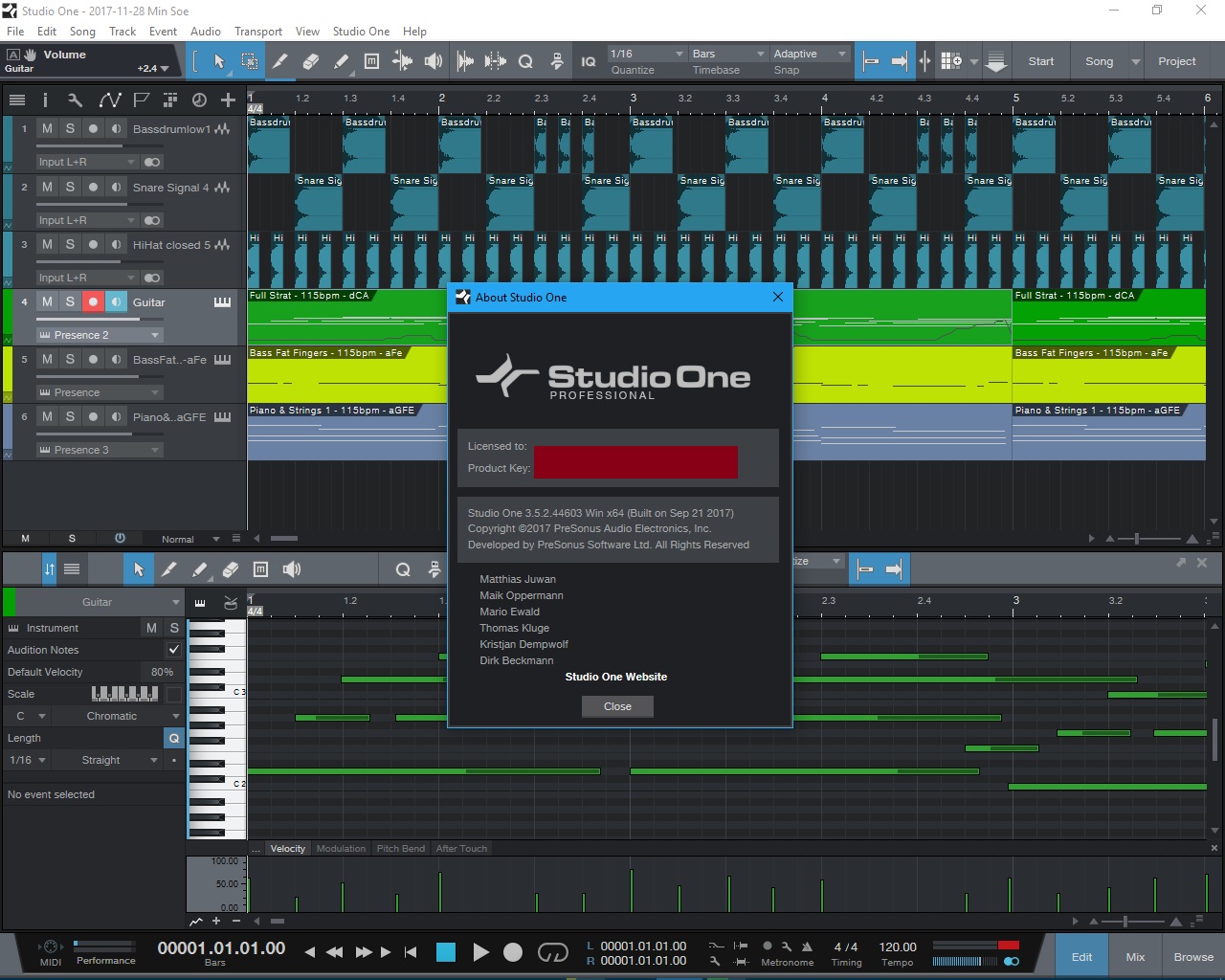Open the Transport menu
This screenshot has height=980, width=1225.
tap(258, 31)
